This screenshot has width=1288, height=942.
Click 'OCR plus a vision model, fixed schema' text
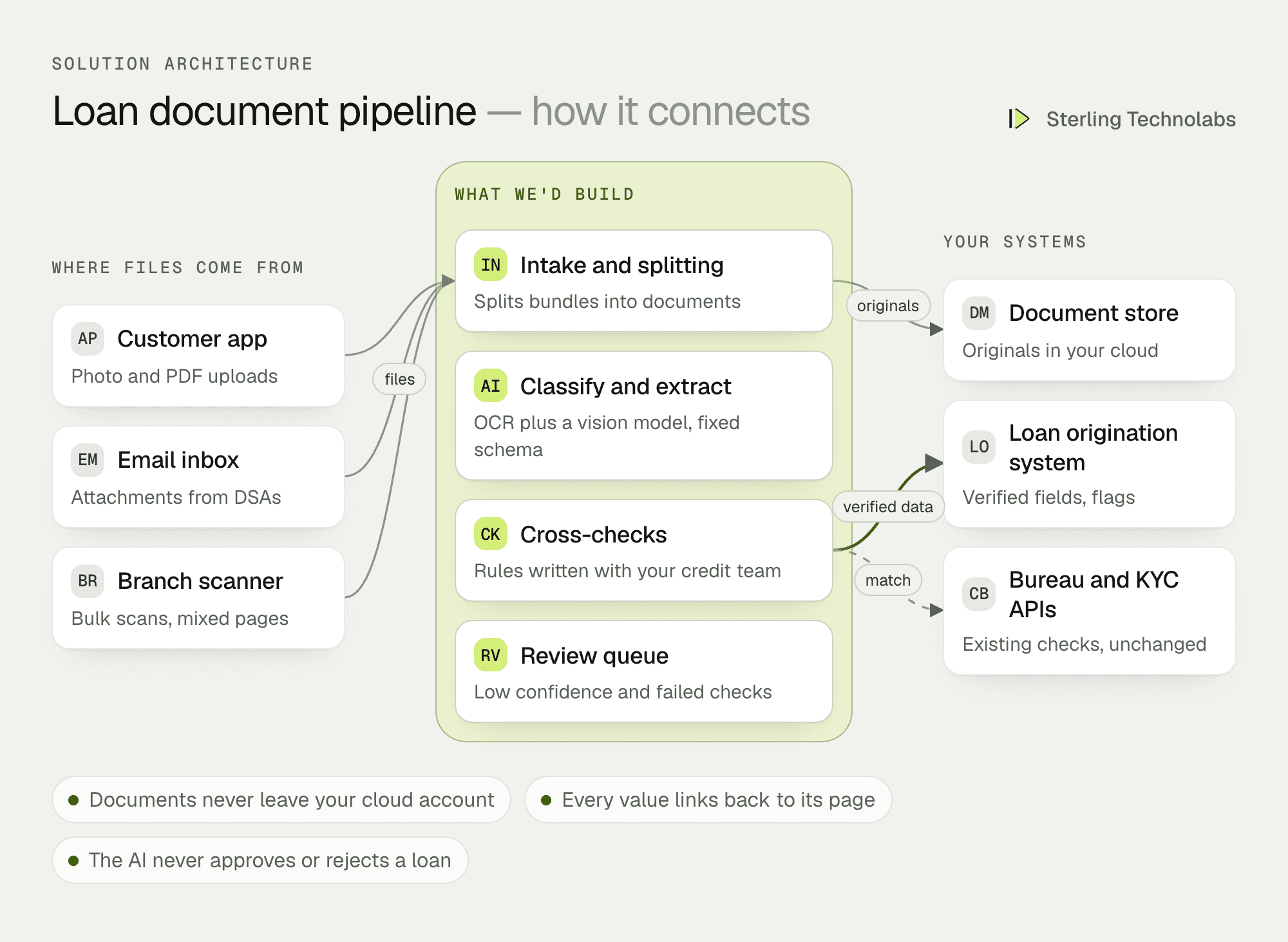607,436
